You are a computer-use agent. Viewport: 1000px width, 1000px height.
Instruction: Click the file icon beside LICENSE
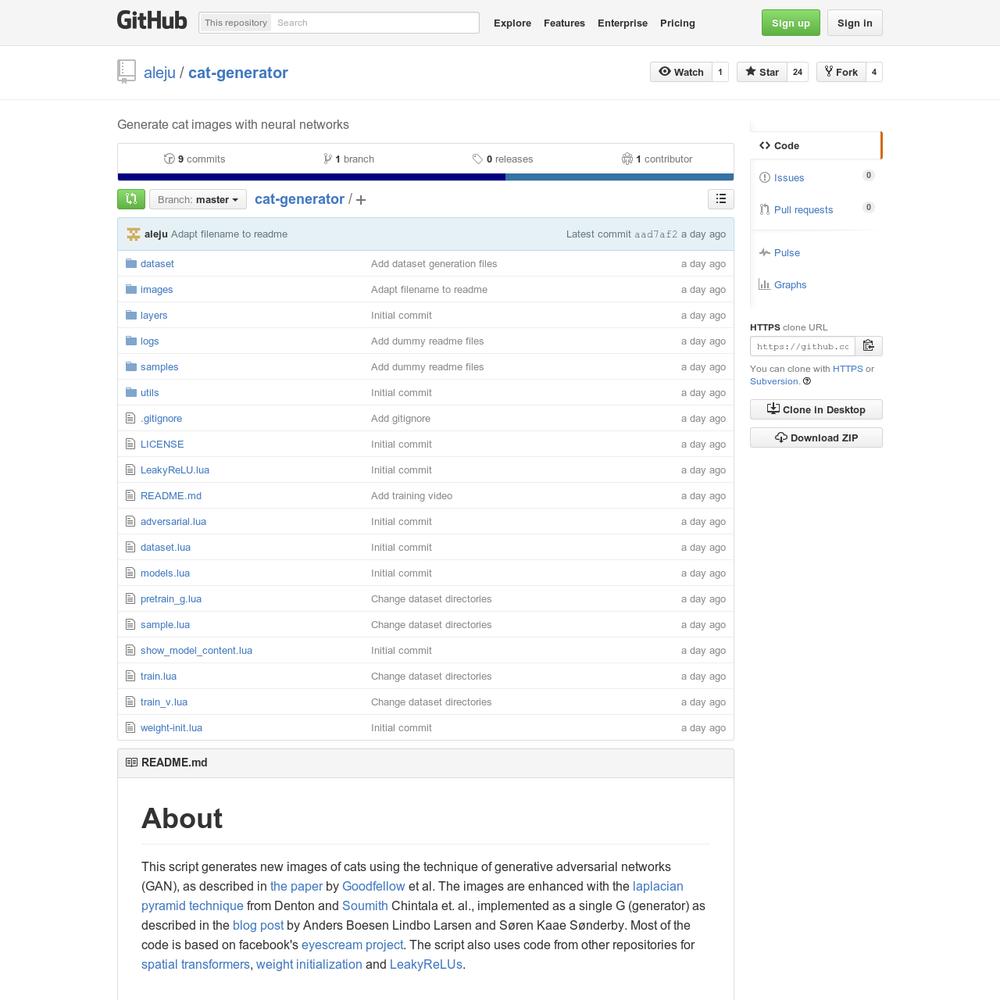pos(131,444)
